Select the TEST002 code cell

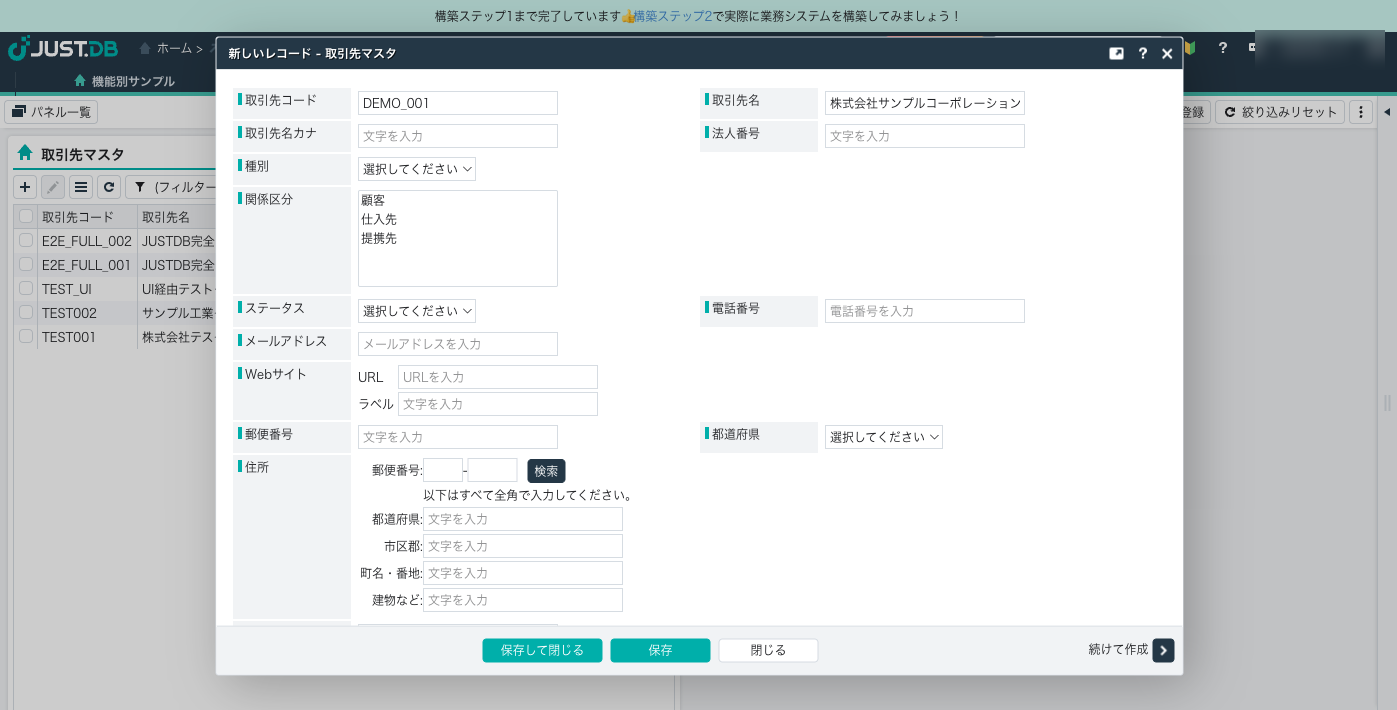pos(87,313)
